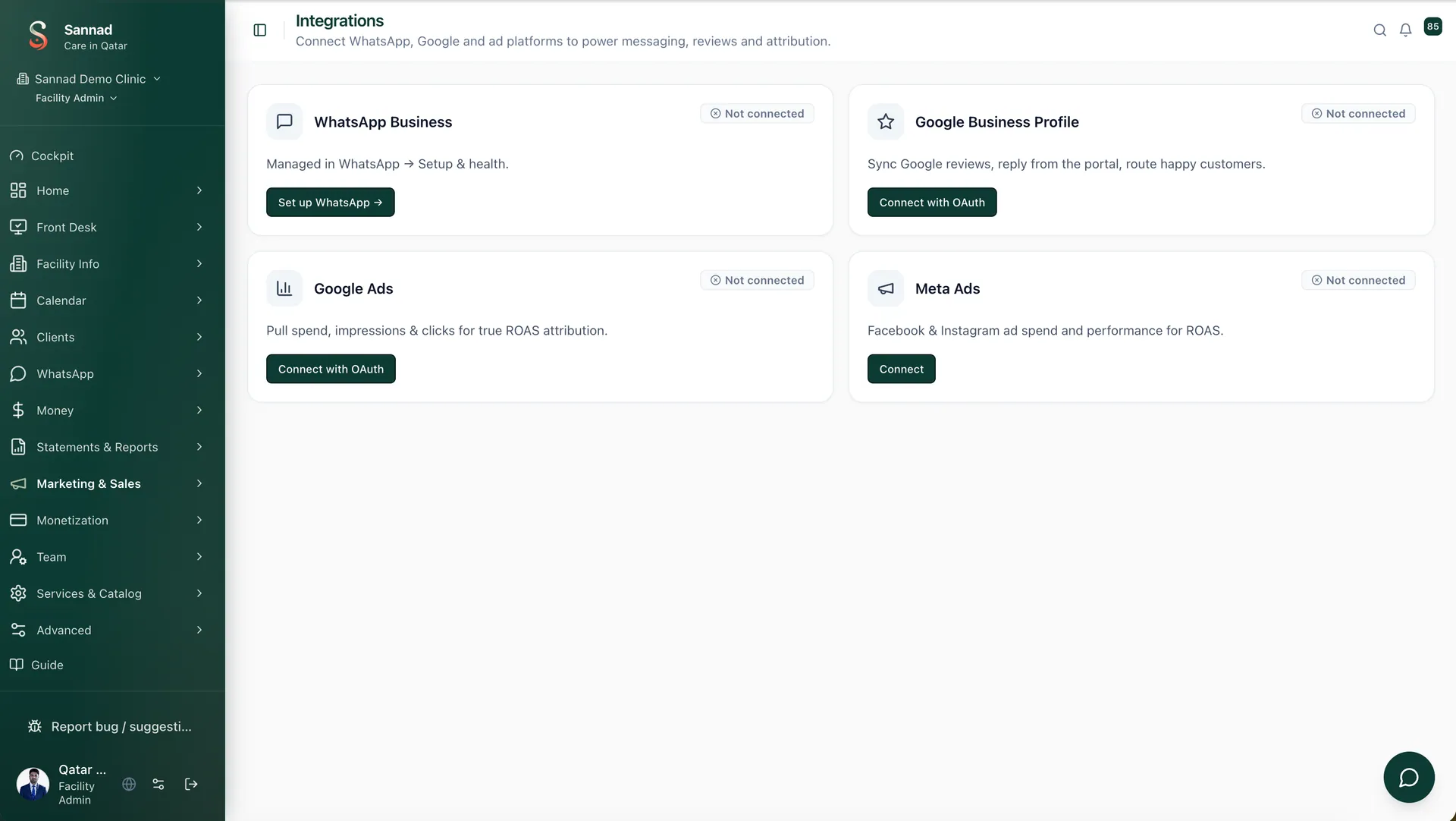Expand the Marketing & Sales chevron

point(199,483)
